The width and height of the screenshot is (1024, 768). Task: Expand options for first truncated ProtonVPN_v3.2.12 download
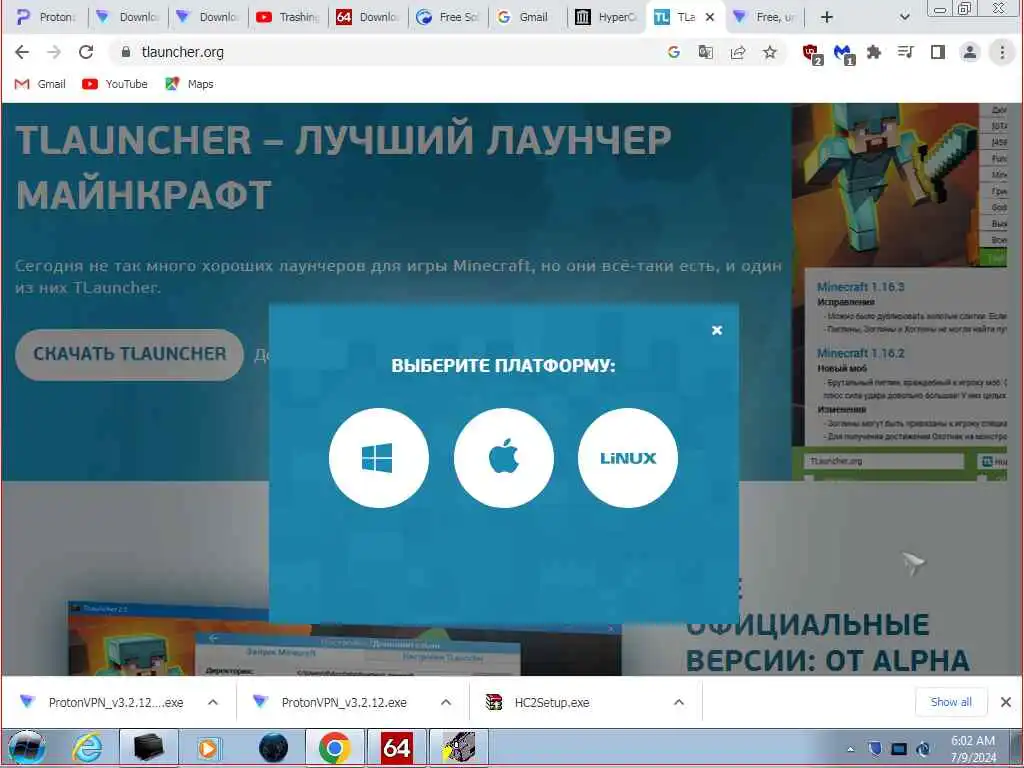(213, 703)
